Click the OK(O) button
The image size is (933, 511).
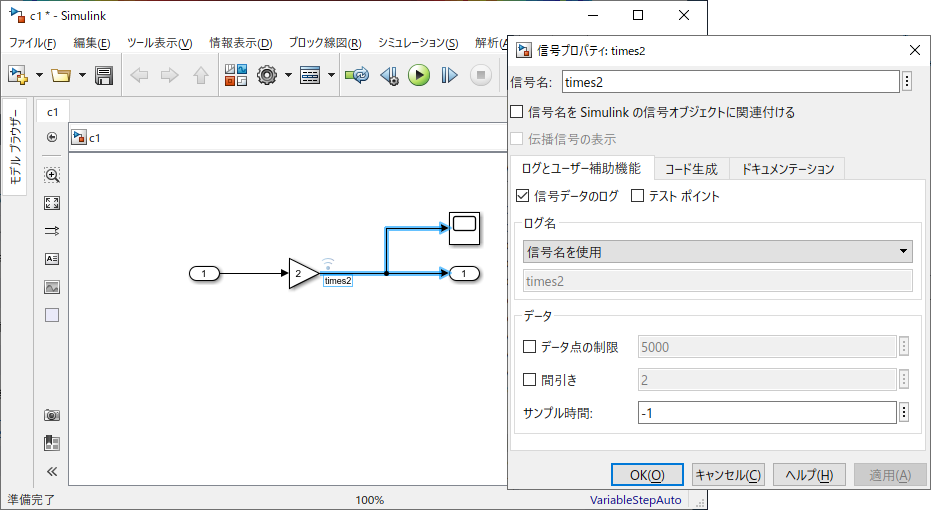click(x=647, y=475)
